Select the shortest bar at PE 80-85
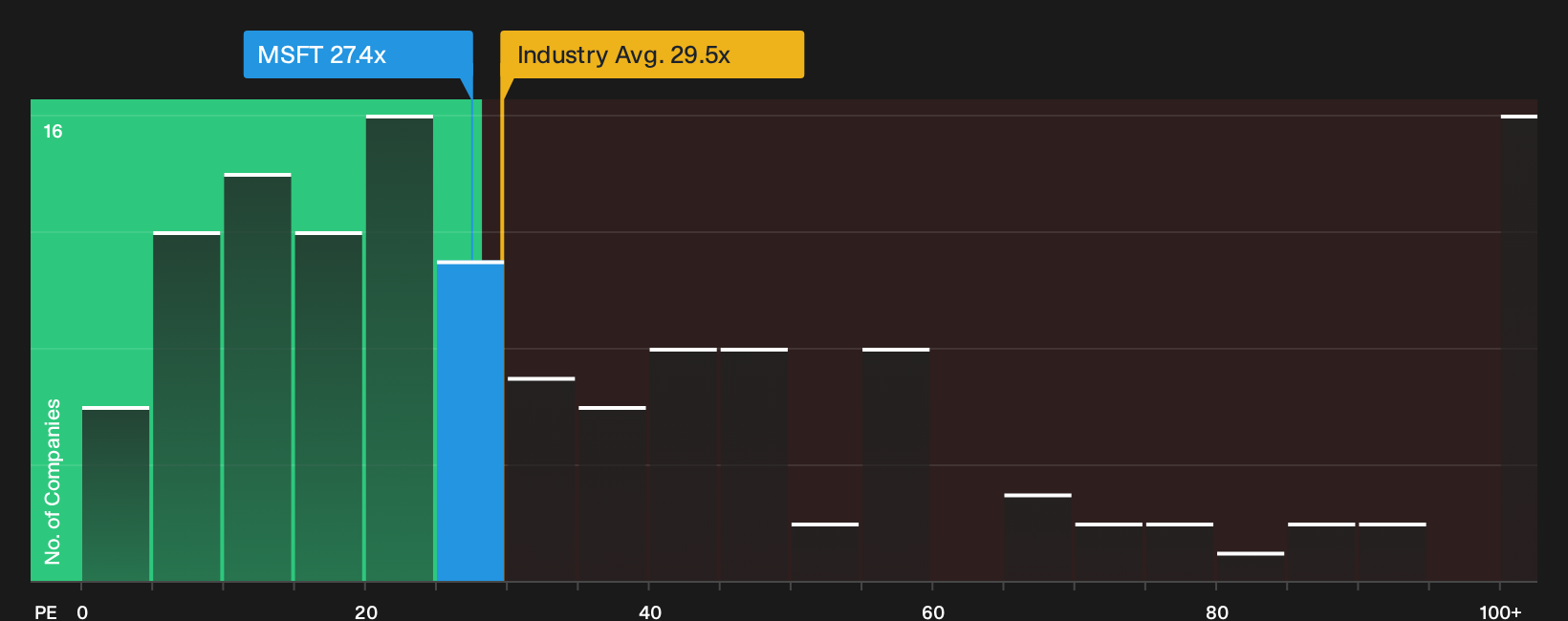Image resolution: width=1568 pixels, height=621 pixels. (1251, 567)
